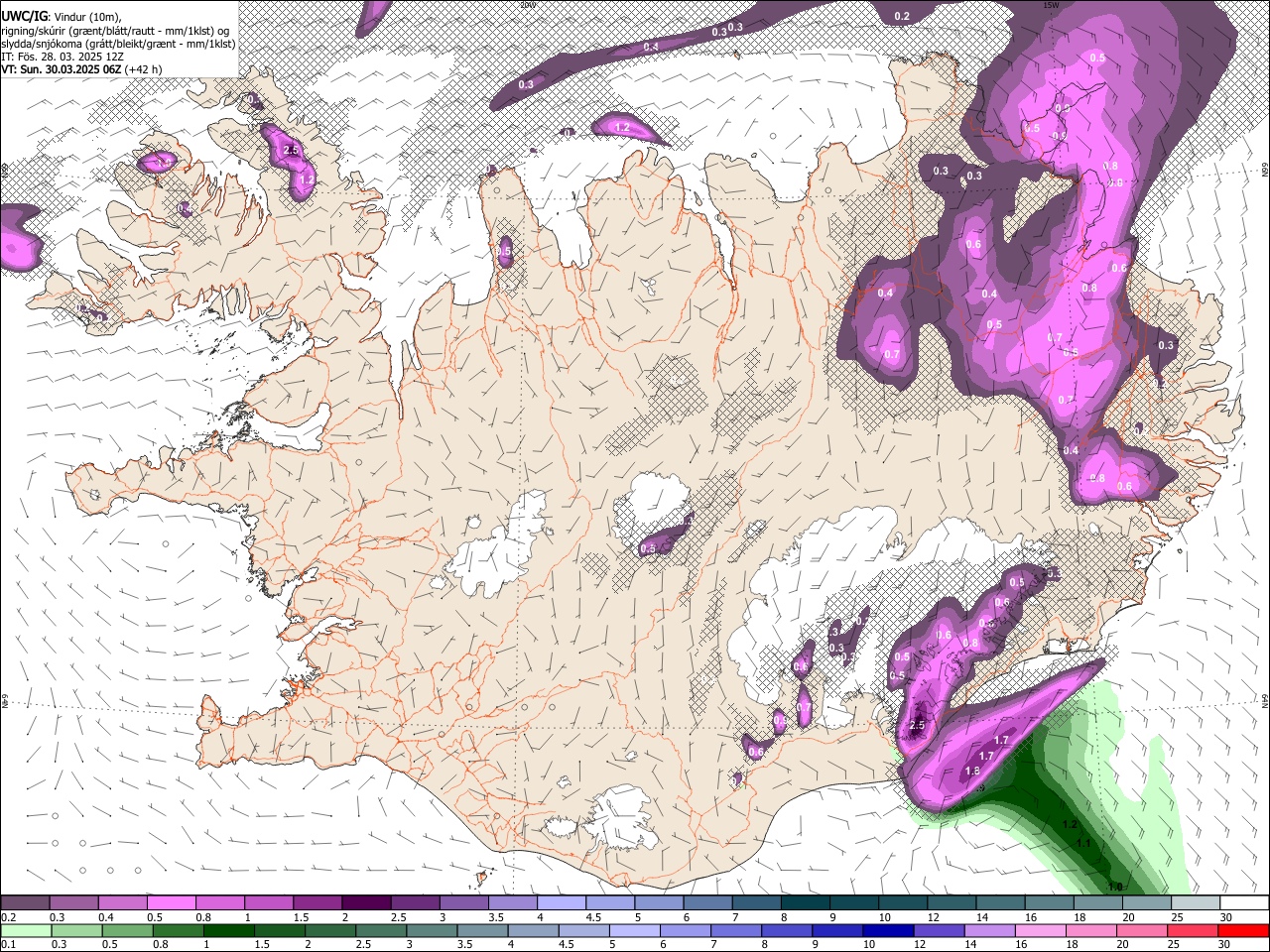Click the '1.0' value in the green rain band
The image size is (1270, 952).
click(x=1115, y=887)
